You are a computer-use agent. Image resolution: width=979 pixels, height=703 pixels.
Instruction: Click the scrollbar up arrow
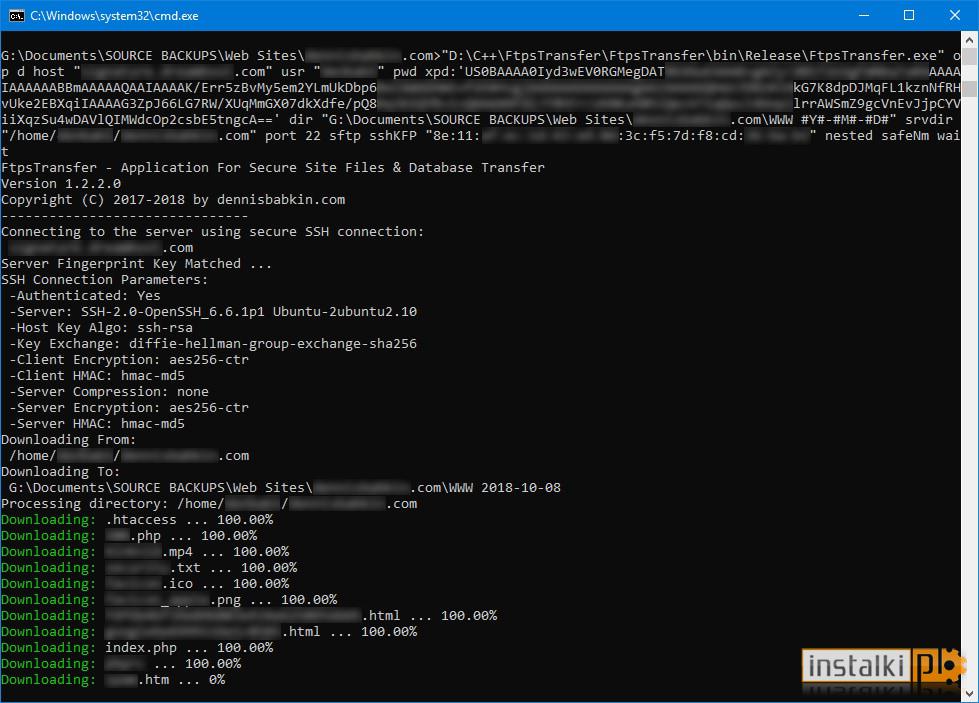click(x=969, y=40)
